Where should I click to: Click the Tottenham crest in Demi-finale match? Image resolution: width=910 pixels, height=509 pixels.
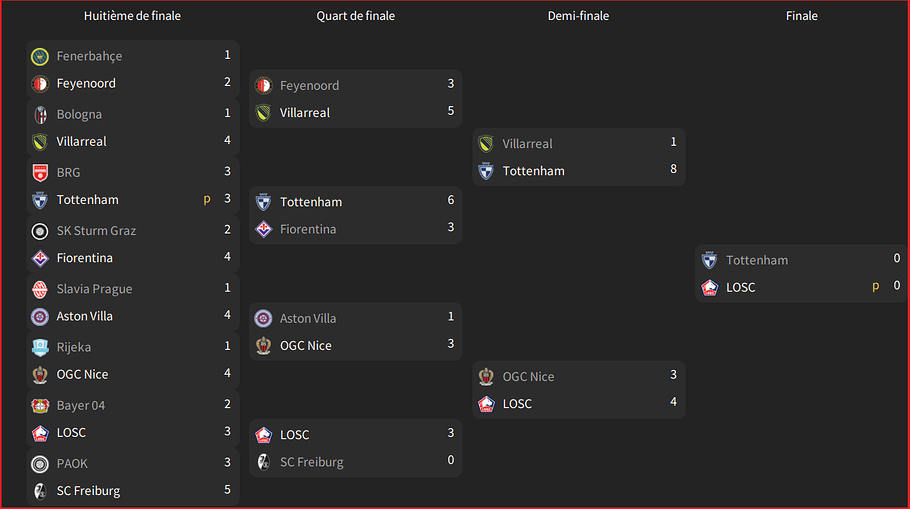coord(486,171)
